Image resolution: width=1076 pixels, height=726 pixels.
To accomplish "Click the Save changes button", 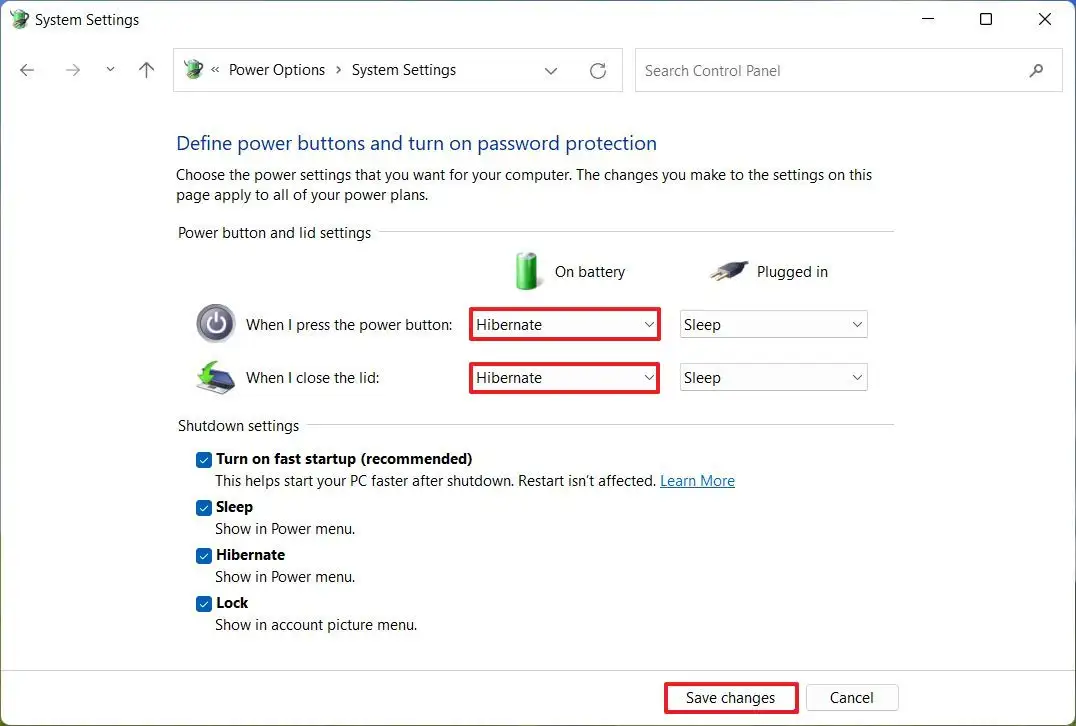I will pos(731,697).
